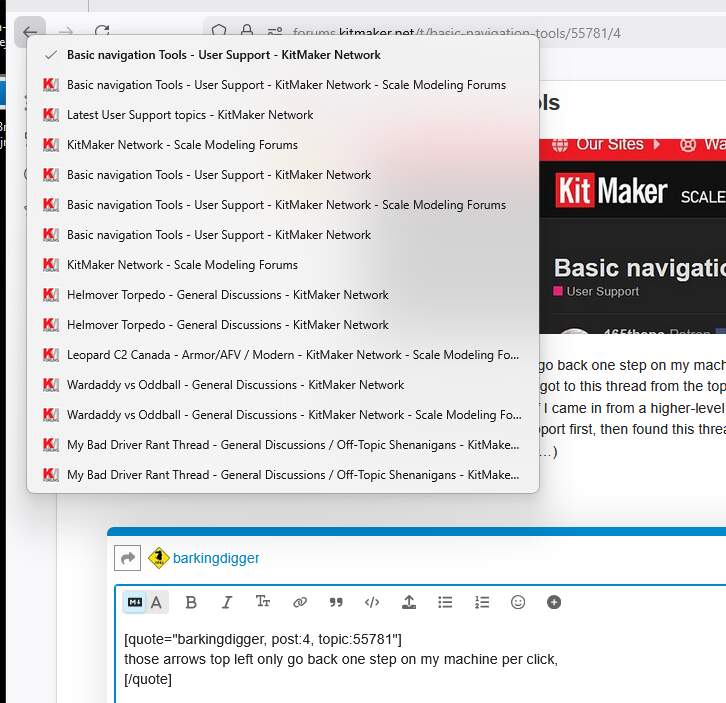Screen dimensions: 726x703
Task: Click the upload icon in the editor
Action: (408, 602)
